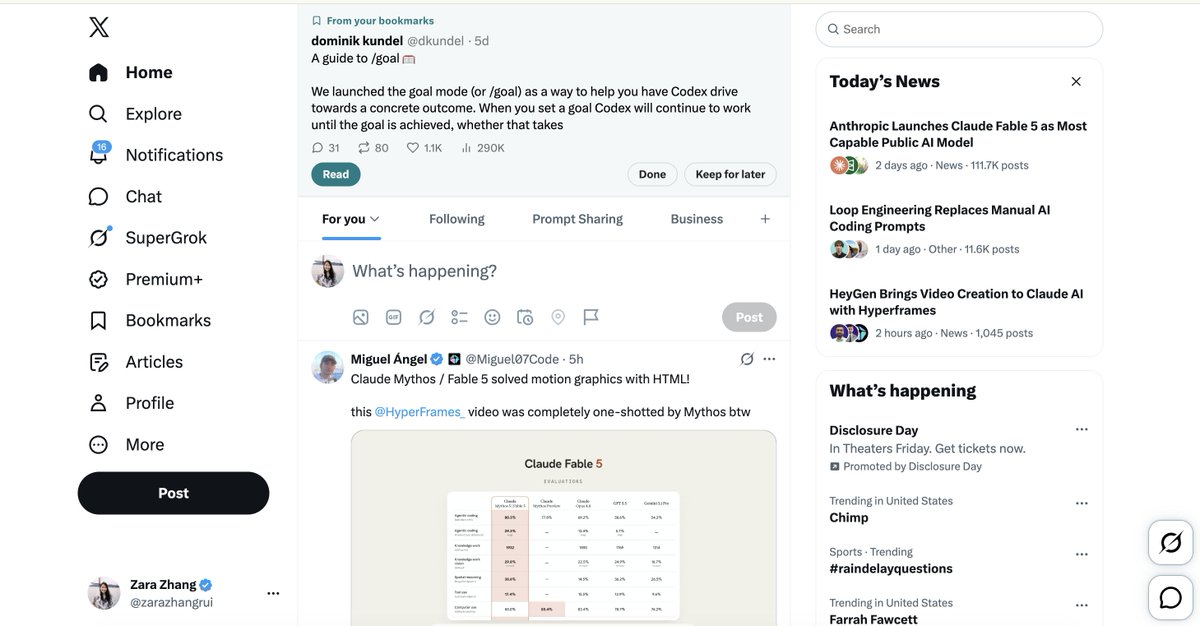1200x626 pixels.
Task: Open the X logo home icon
Action: coord(99,27)
